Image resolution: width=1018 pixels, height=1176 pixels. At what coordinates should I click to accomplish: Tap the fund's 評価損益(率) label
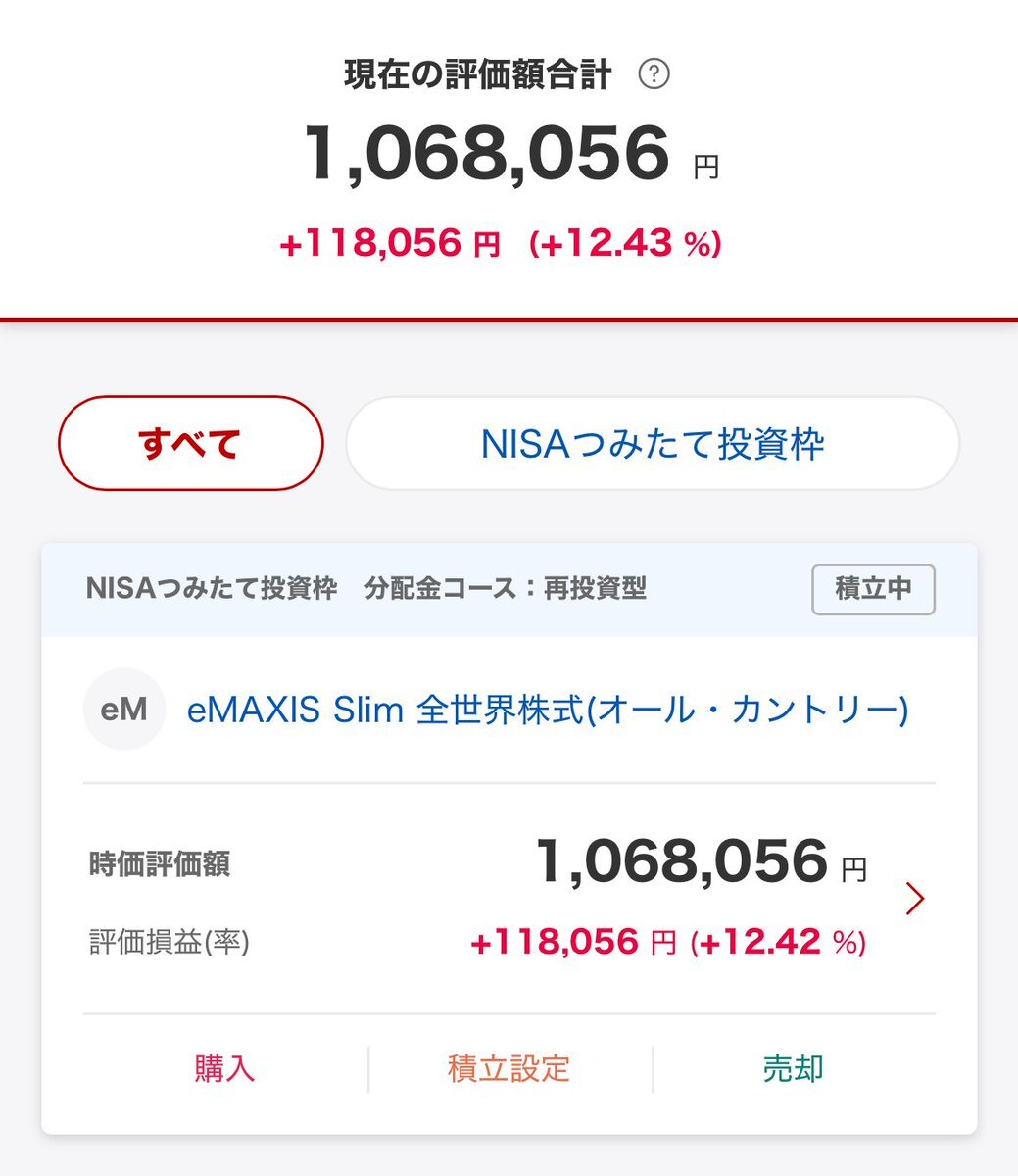pos(170,943)
